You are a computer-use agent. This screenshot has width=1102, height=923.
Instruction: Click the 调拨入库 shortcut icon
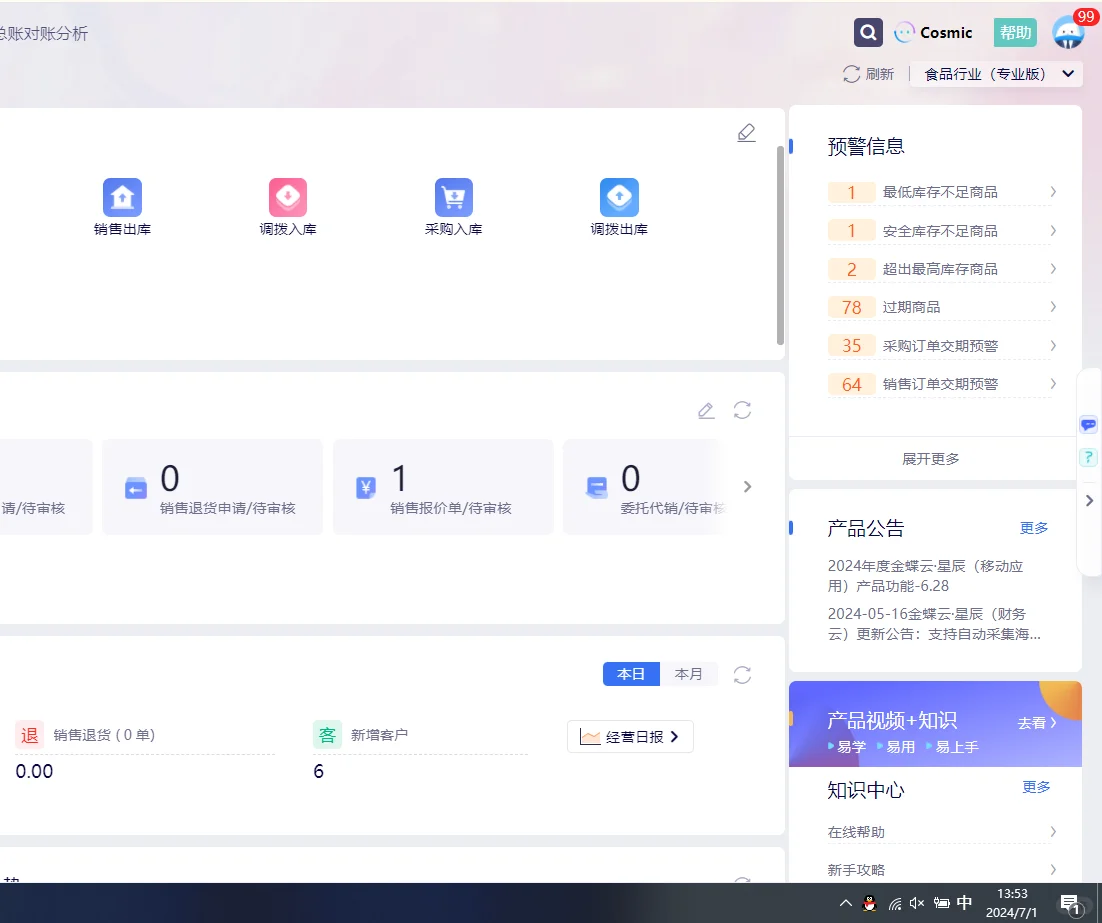288,197
